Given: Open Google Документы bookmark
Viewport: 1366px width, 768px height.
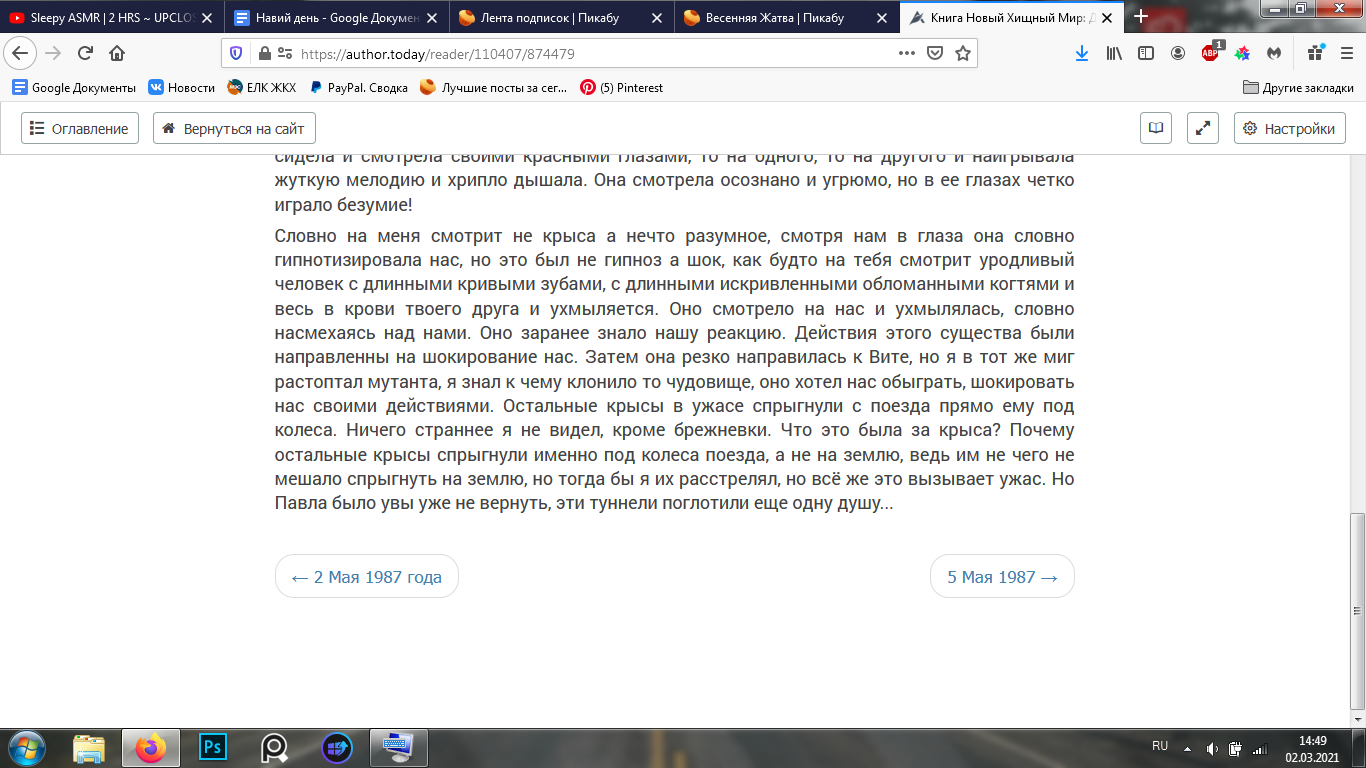Looking at the screenshot, I should 74,88.
